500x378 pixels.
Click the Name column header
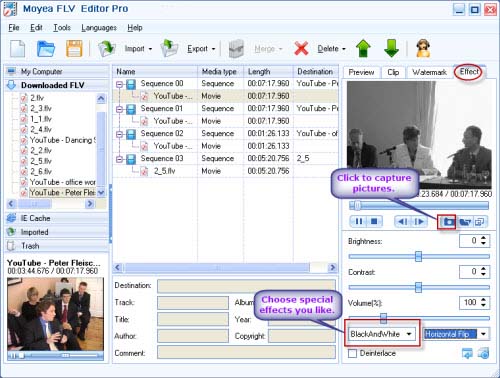(155, 72)
